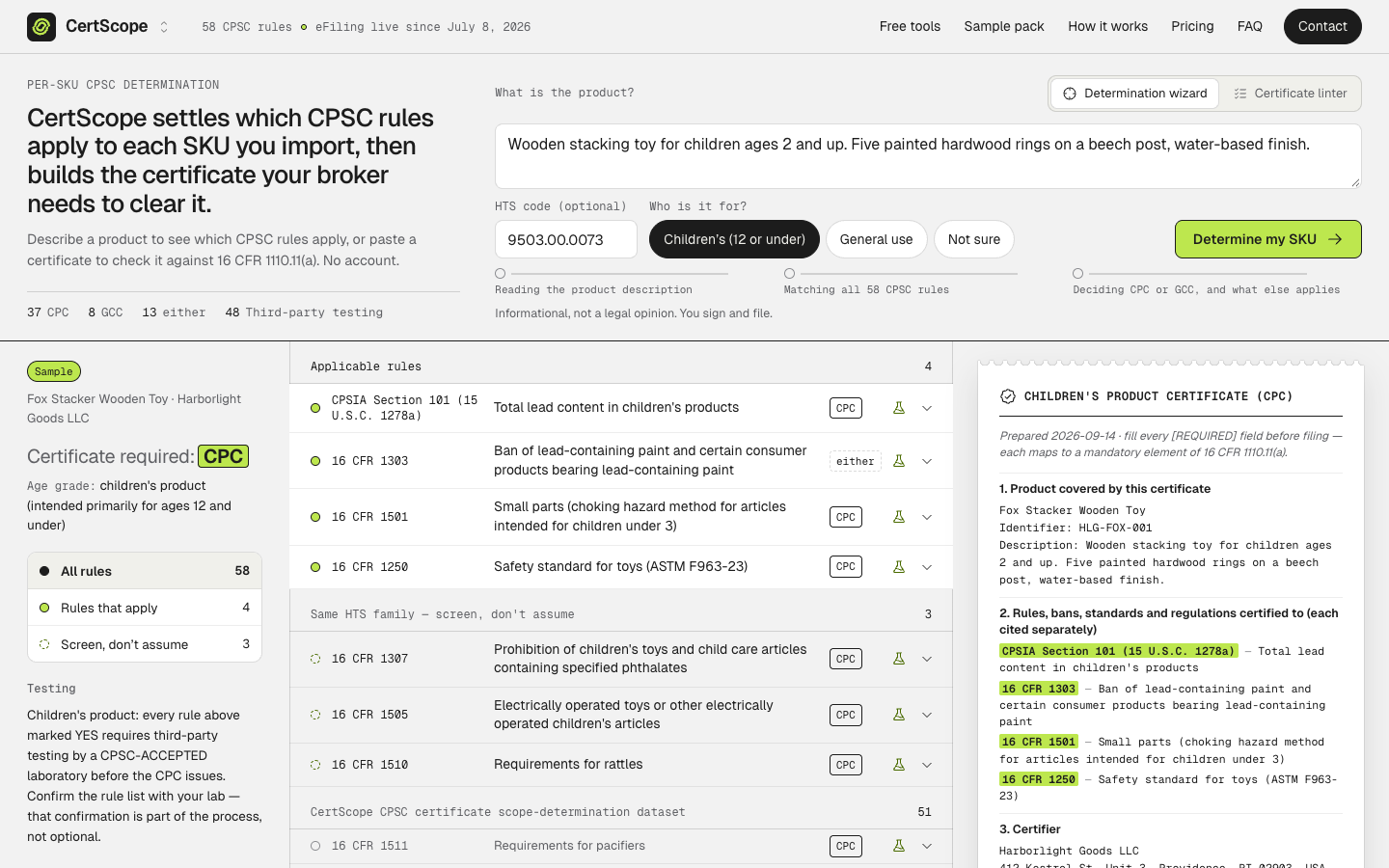Click the green status dot for 16 CFR 1501
1389x868 pixels.
[x=315, y=517]
